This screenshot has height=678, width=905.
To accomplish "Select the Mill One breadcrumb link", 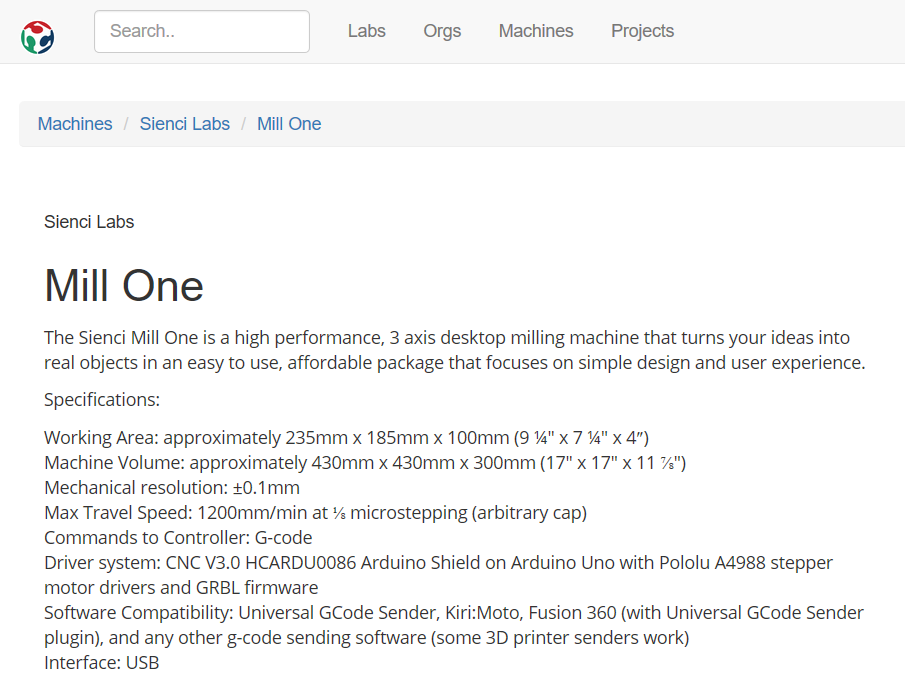I will coord(289,123).
